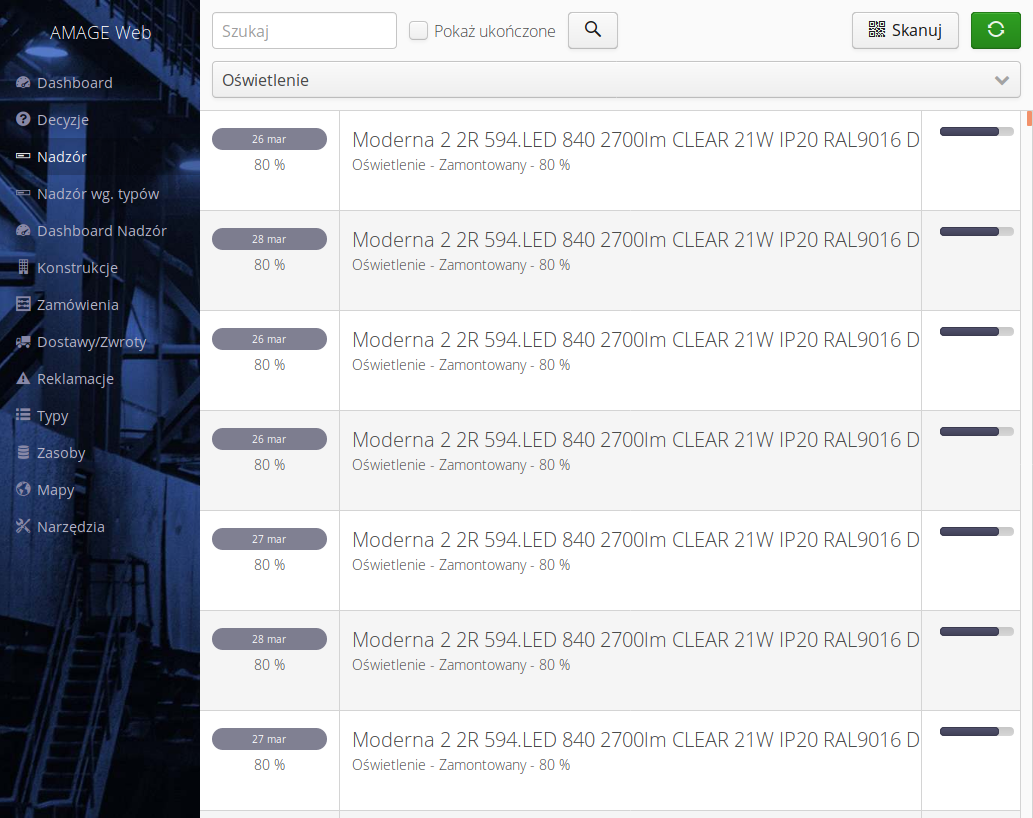Image resolution: width=1033 pixels, height=818 pixels.
Task: Click the Zasoby database icon
Action: tap(23, 453)
